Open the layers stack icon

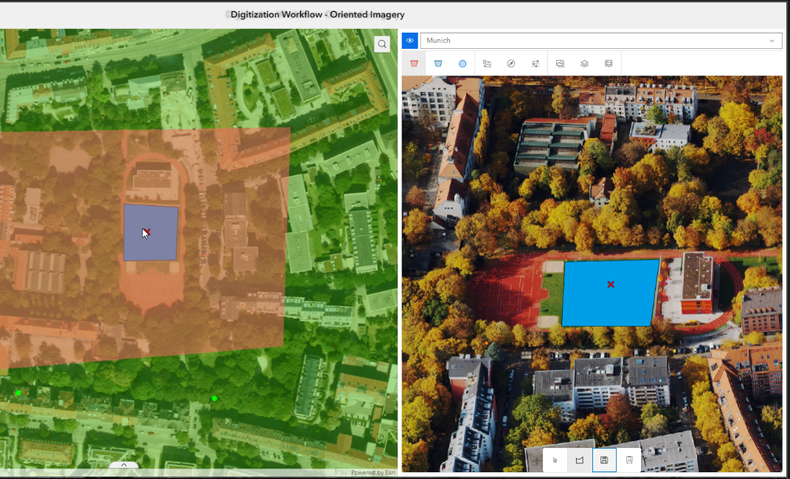(x=584, y=64)
